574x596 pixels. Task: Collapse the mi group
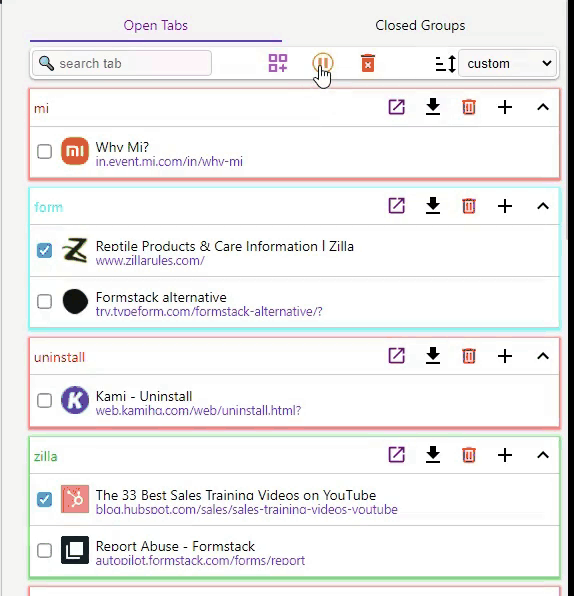click(x=543, y=107)
